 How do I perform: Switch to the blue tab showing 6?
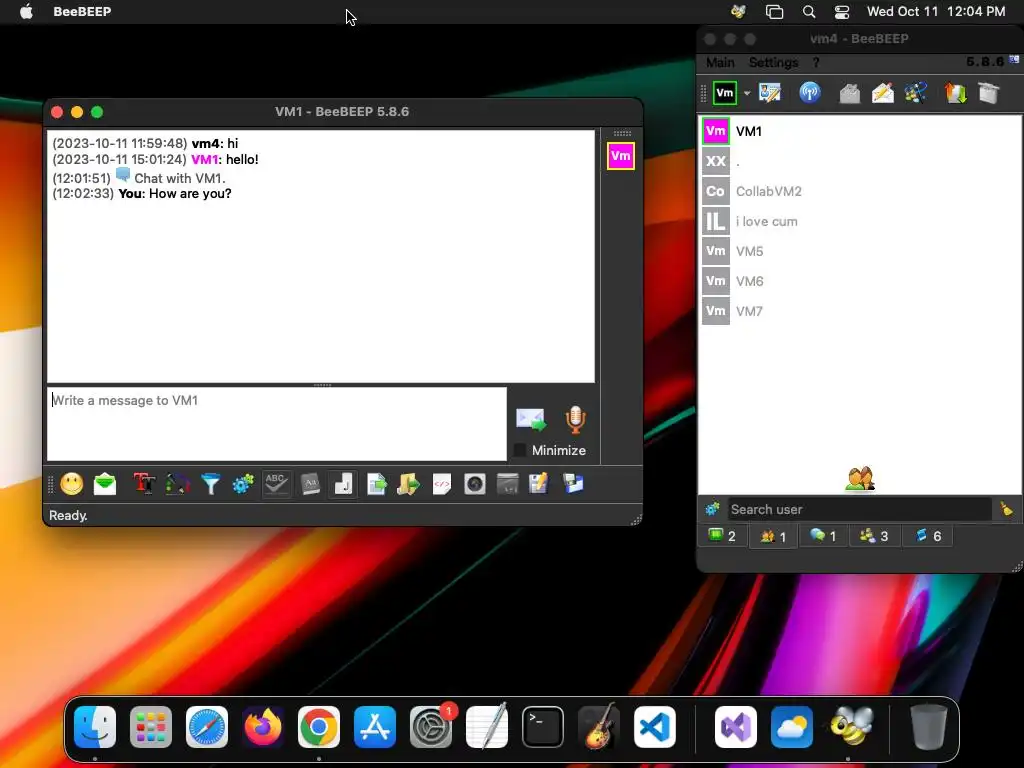click(x=927, y=536)
